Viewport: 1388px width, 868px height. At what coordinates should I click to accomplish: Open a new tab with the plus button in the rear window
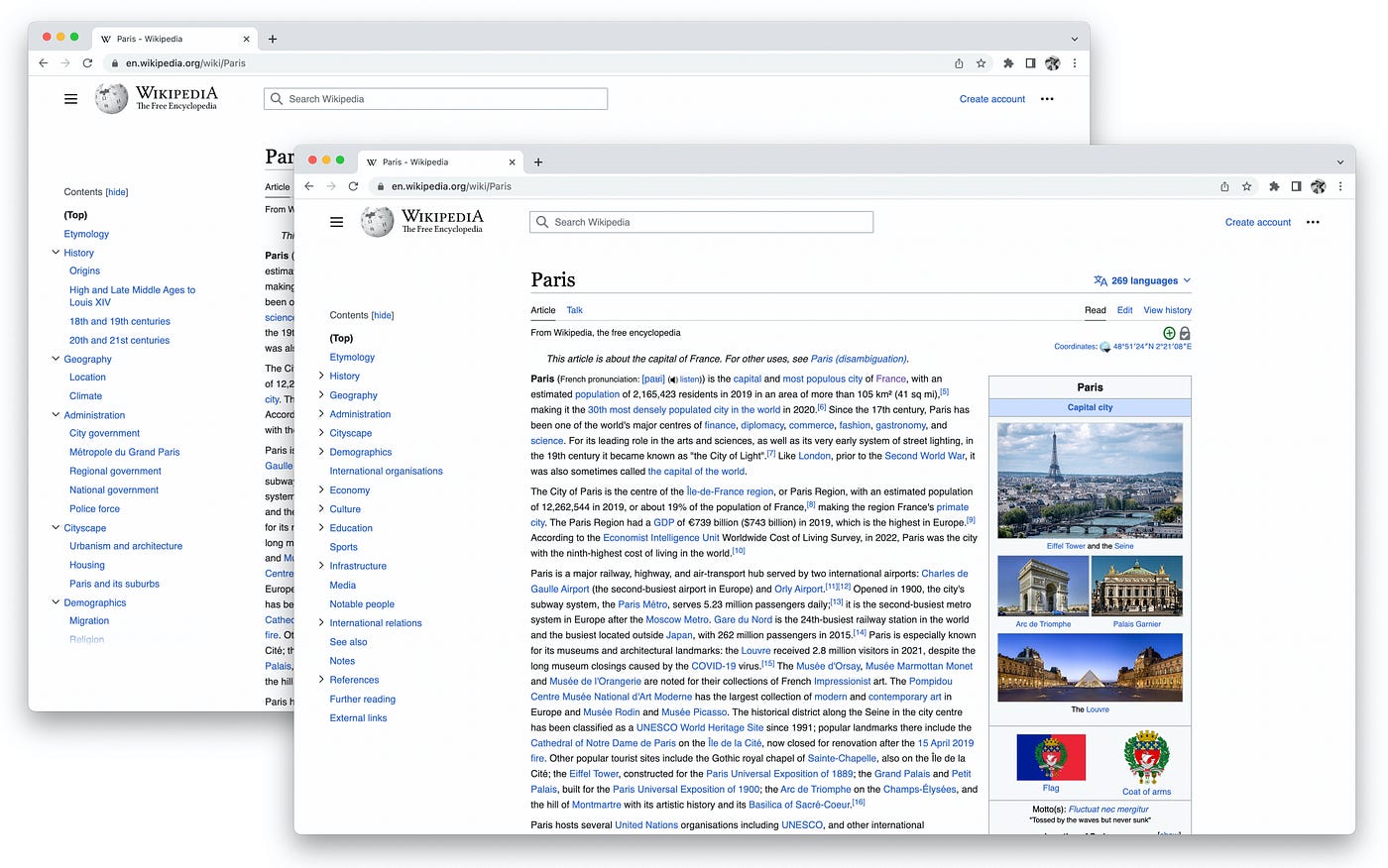pyautogui.click(x=273, y=39)
